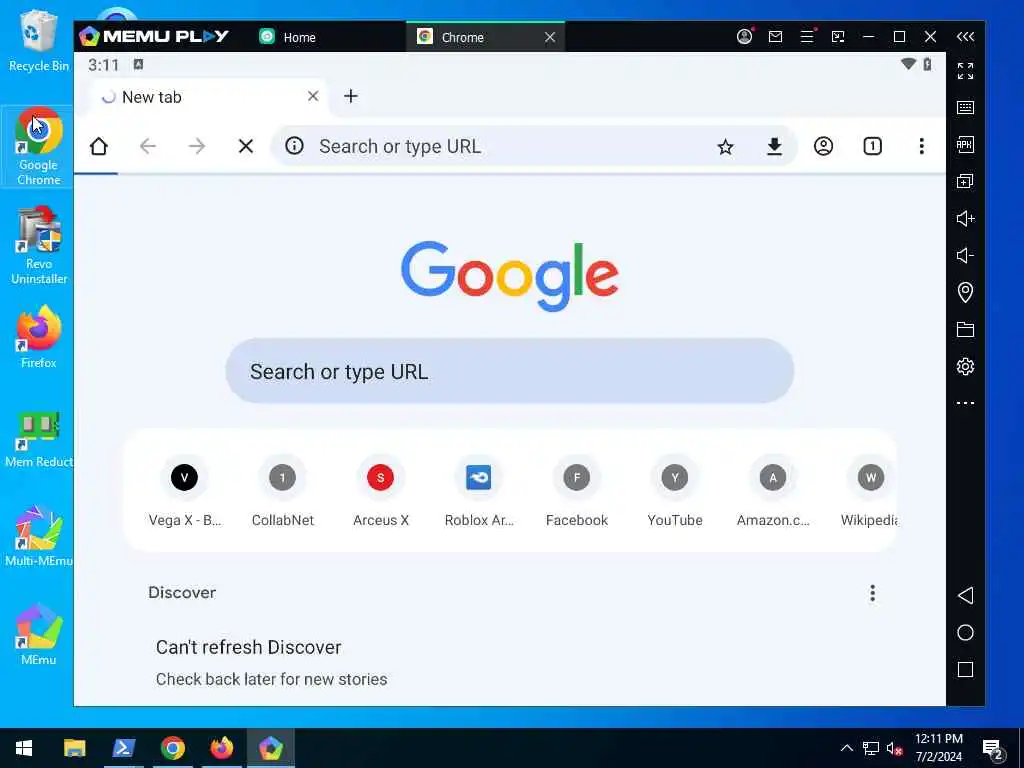This screenshot has height=768, width=1024.
Task: Click taskbar clock 12:11 PM
Action: [x=938, y=748]
